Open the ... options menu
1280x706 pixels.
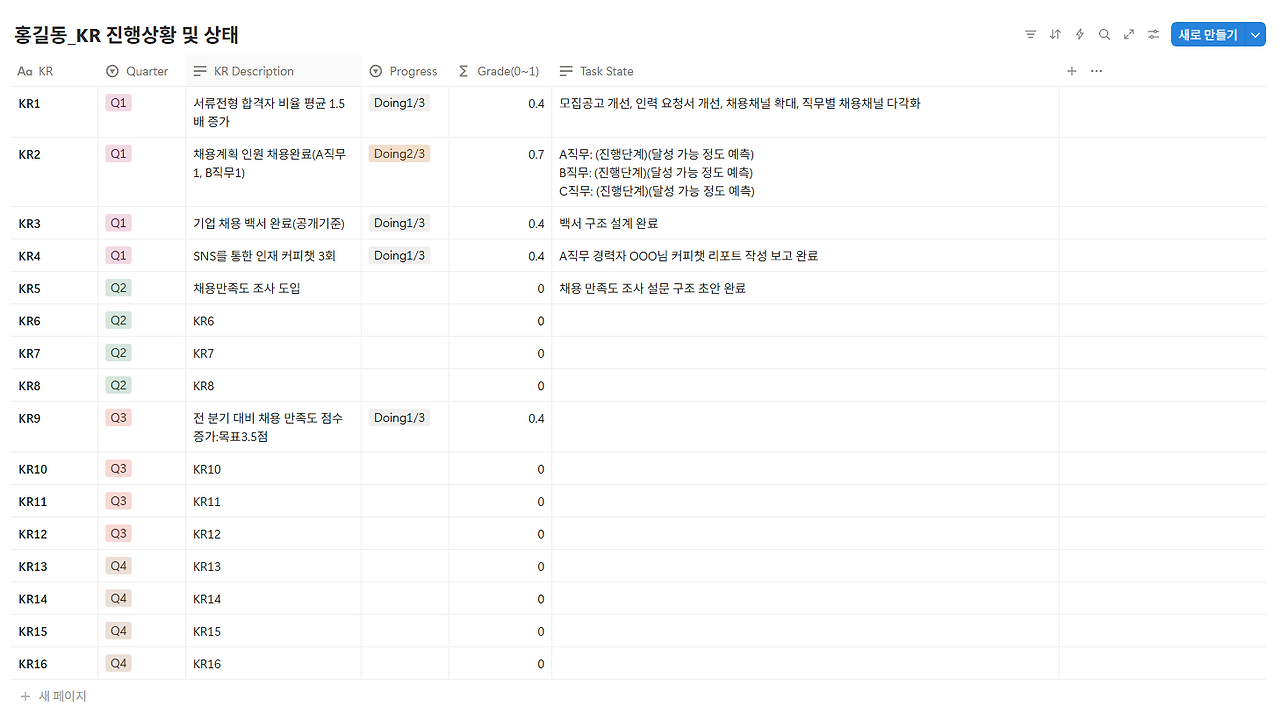[x=1095, y=71]
